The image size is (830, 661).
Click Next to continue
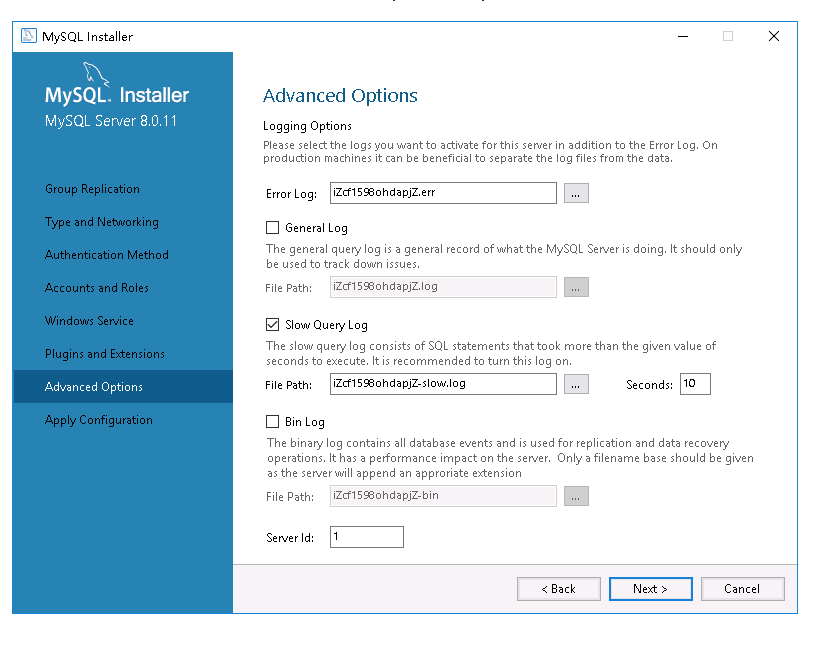651,589
